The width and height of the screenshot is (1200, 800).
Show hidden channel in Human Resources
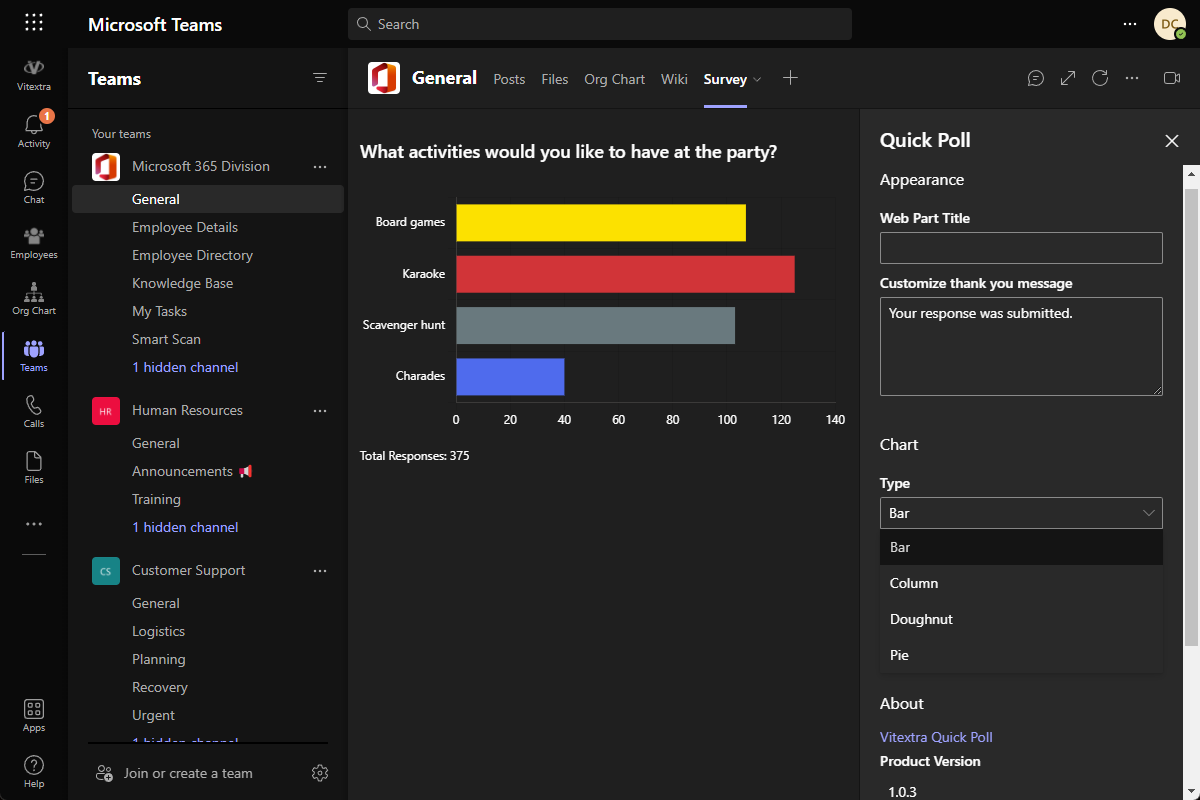pyautogui.click(x=185, y=527)
